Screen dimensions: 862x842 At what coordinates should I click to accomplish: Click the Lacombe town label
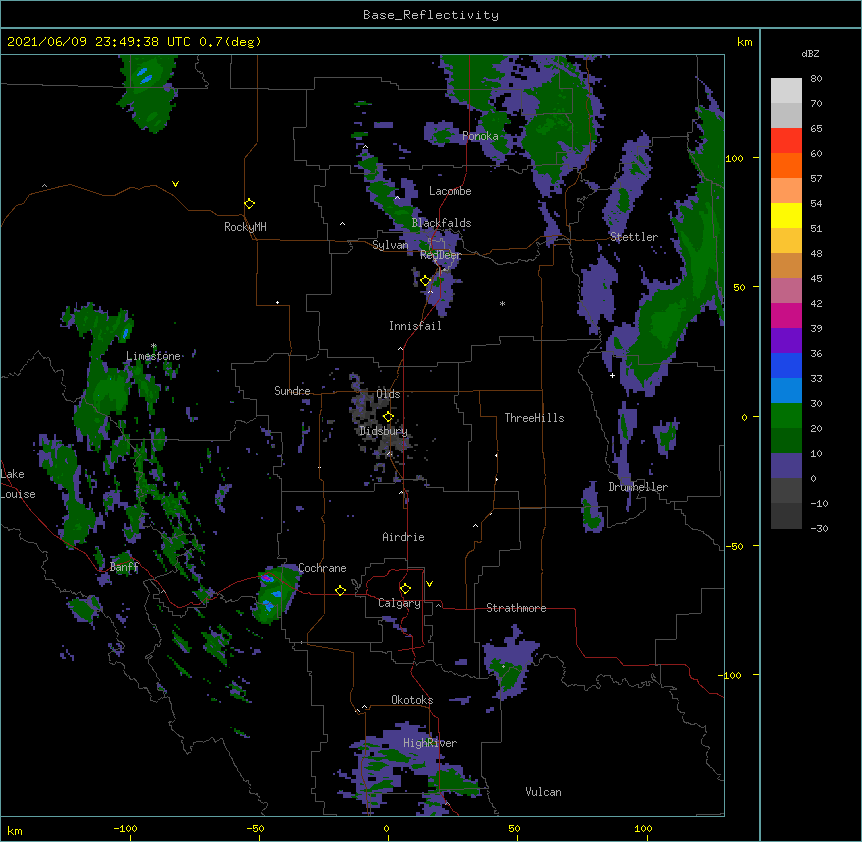point(450,191)
